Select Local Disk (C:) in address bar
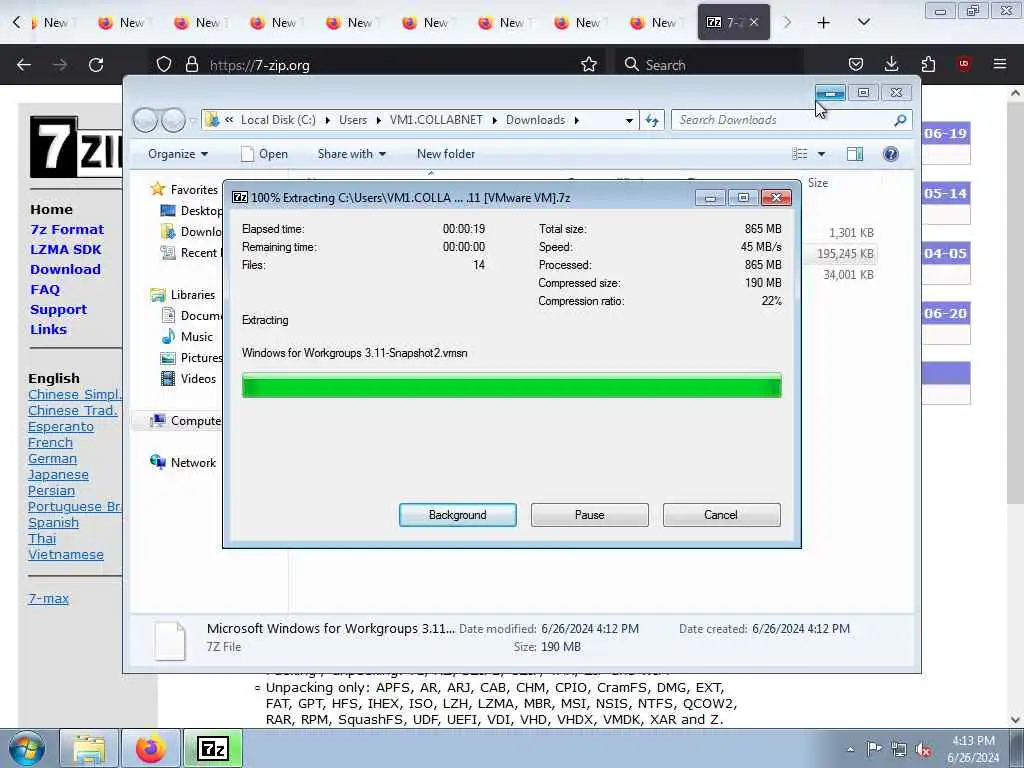Image resolution: width=1024 pixels, height=768 pixels. [278, 120]
